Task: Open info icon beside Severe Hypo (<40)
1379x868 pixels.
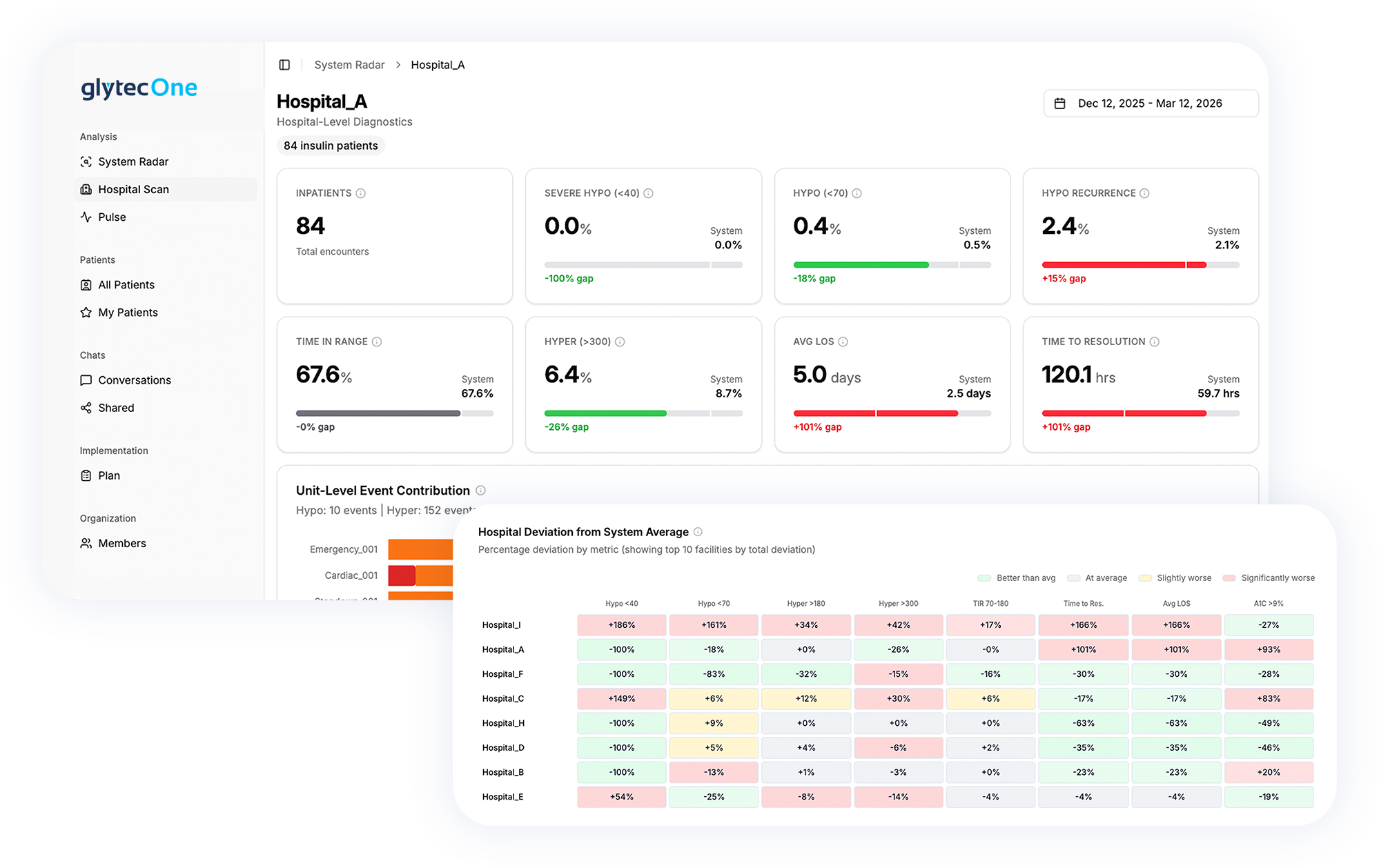Action: pyautogui.click(x=648, y=193)
